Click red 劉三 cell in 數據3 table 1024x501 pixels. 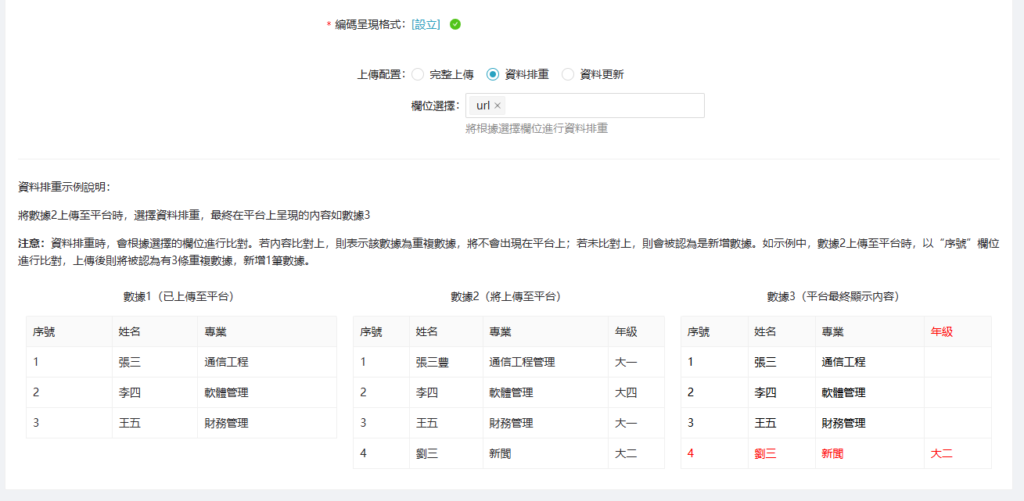tap(765, 453)
